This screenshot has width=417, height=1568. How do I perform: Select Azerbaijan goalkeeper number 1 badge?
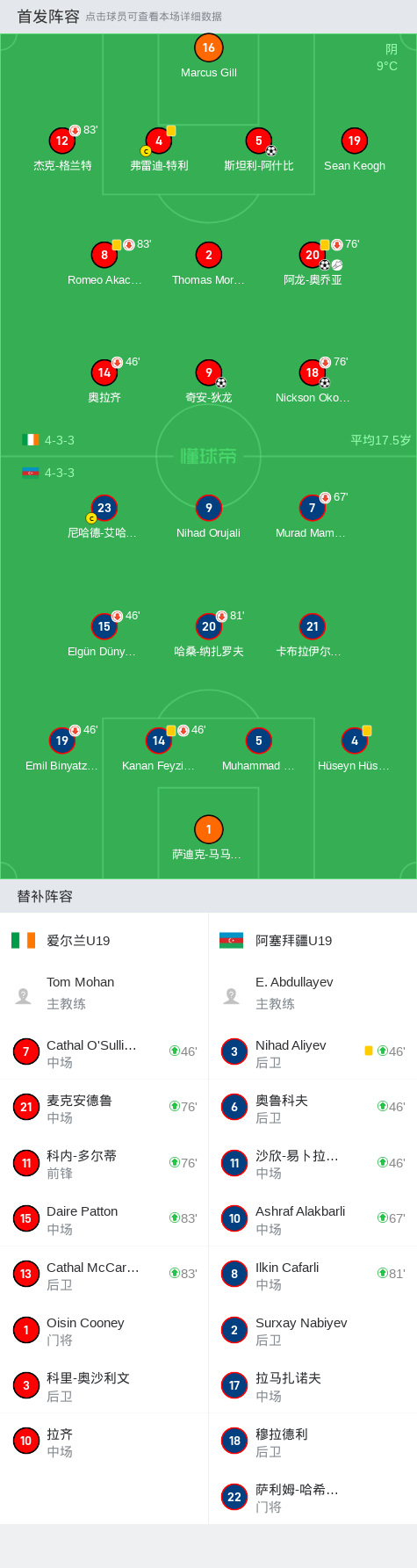coord(208,829)
